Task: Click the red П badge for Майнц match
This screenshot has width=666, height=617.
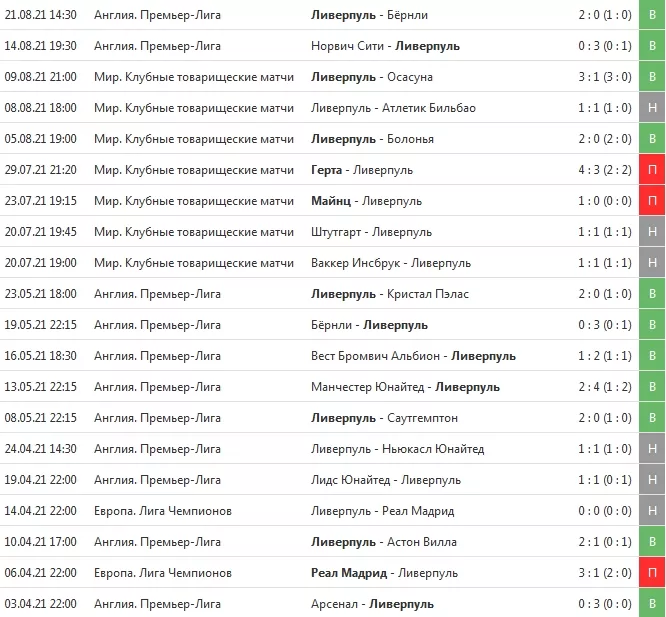Action: click(652, 201)
